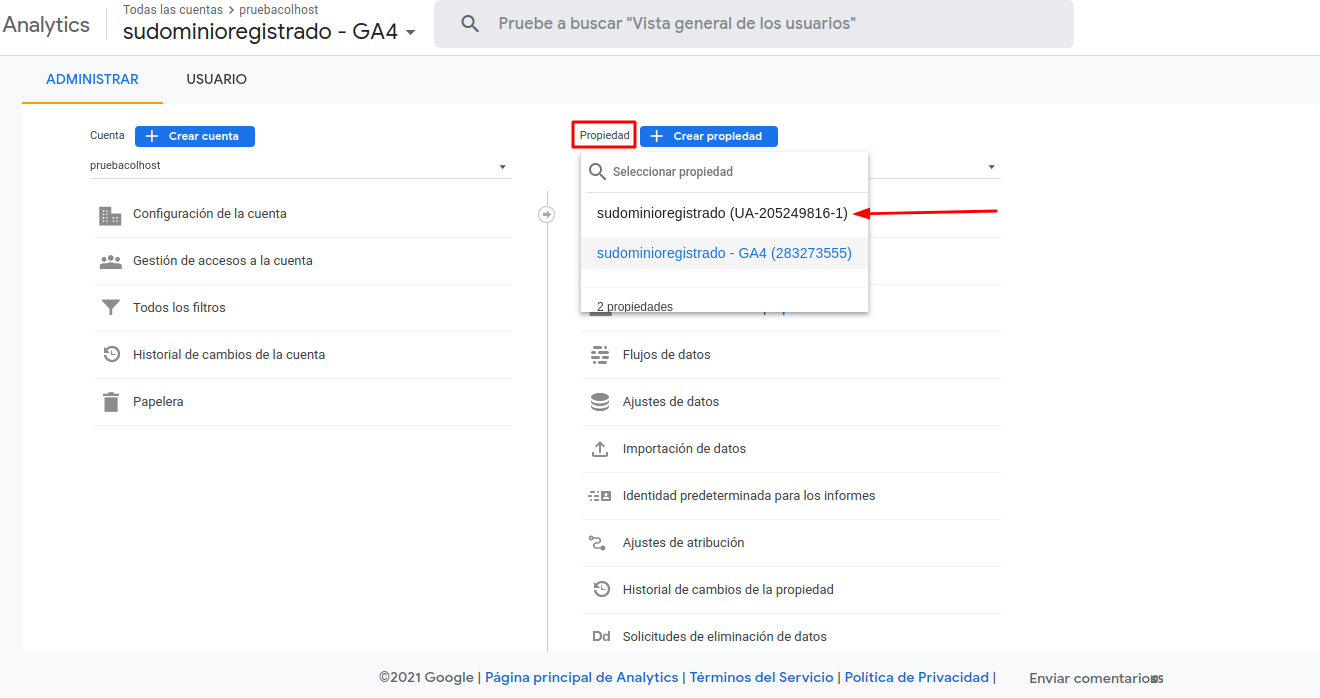Open Términos del Servicio footer link
Screen dimensions: 1320x698
tap(762, 677)
